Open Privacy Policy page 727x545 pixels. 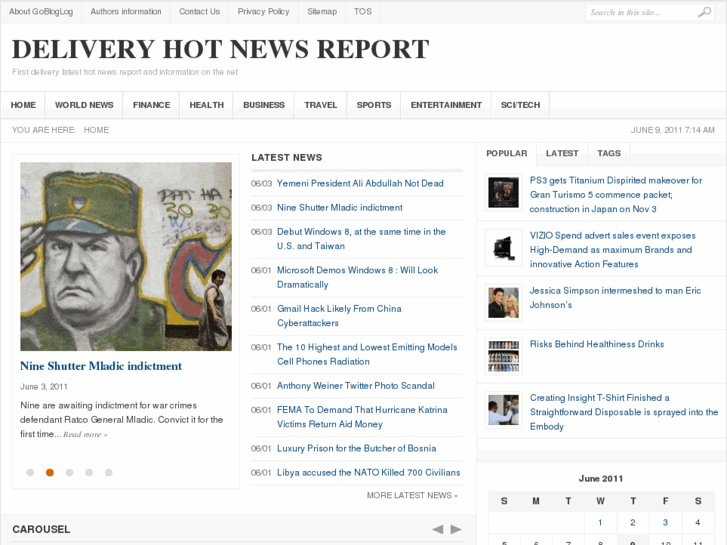[x=263, y=12]
